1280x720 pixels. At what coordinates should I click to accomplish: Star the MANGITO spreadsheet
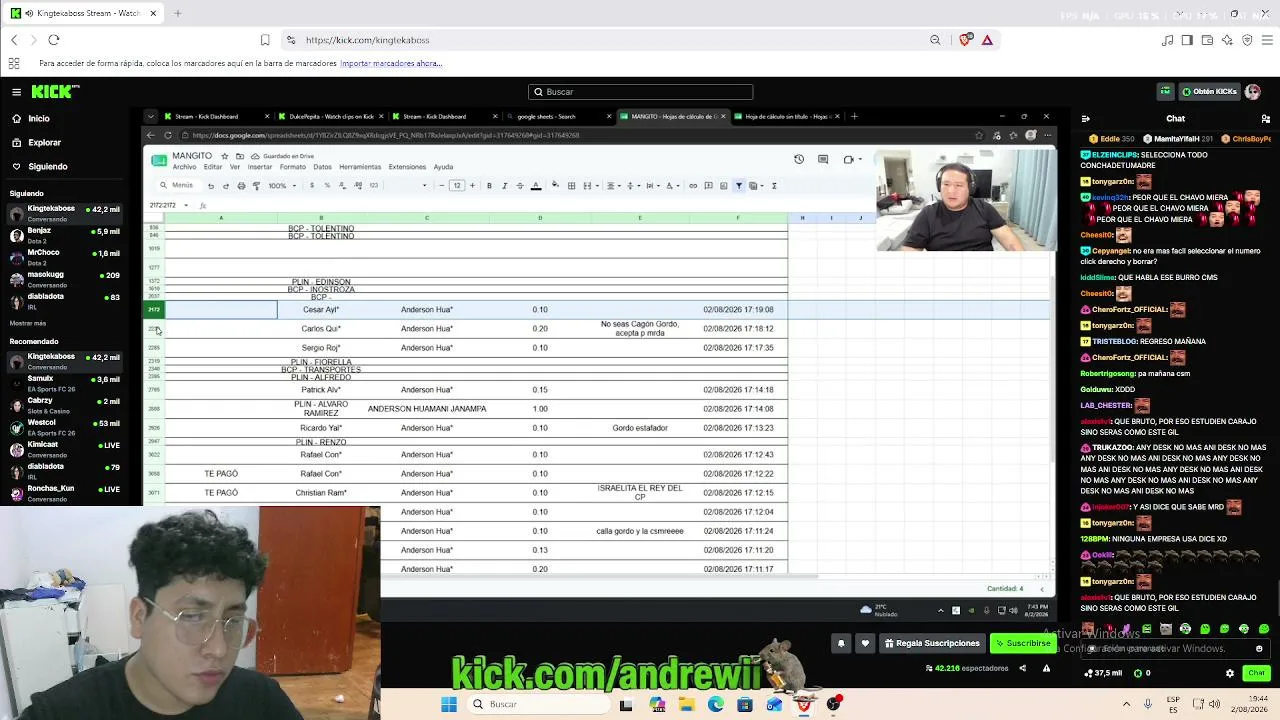224,156
